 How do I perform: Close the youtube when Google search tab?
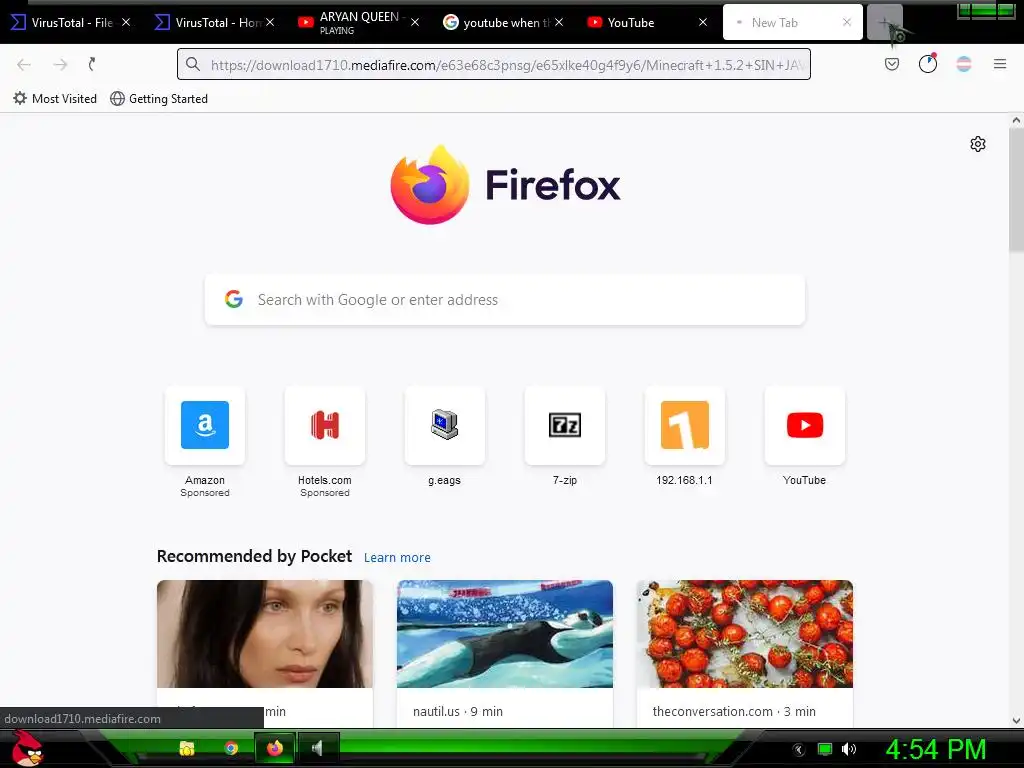click(559, 22)
